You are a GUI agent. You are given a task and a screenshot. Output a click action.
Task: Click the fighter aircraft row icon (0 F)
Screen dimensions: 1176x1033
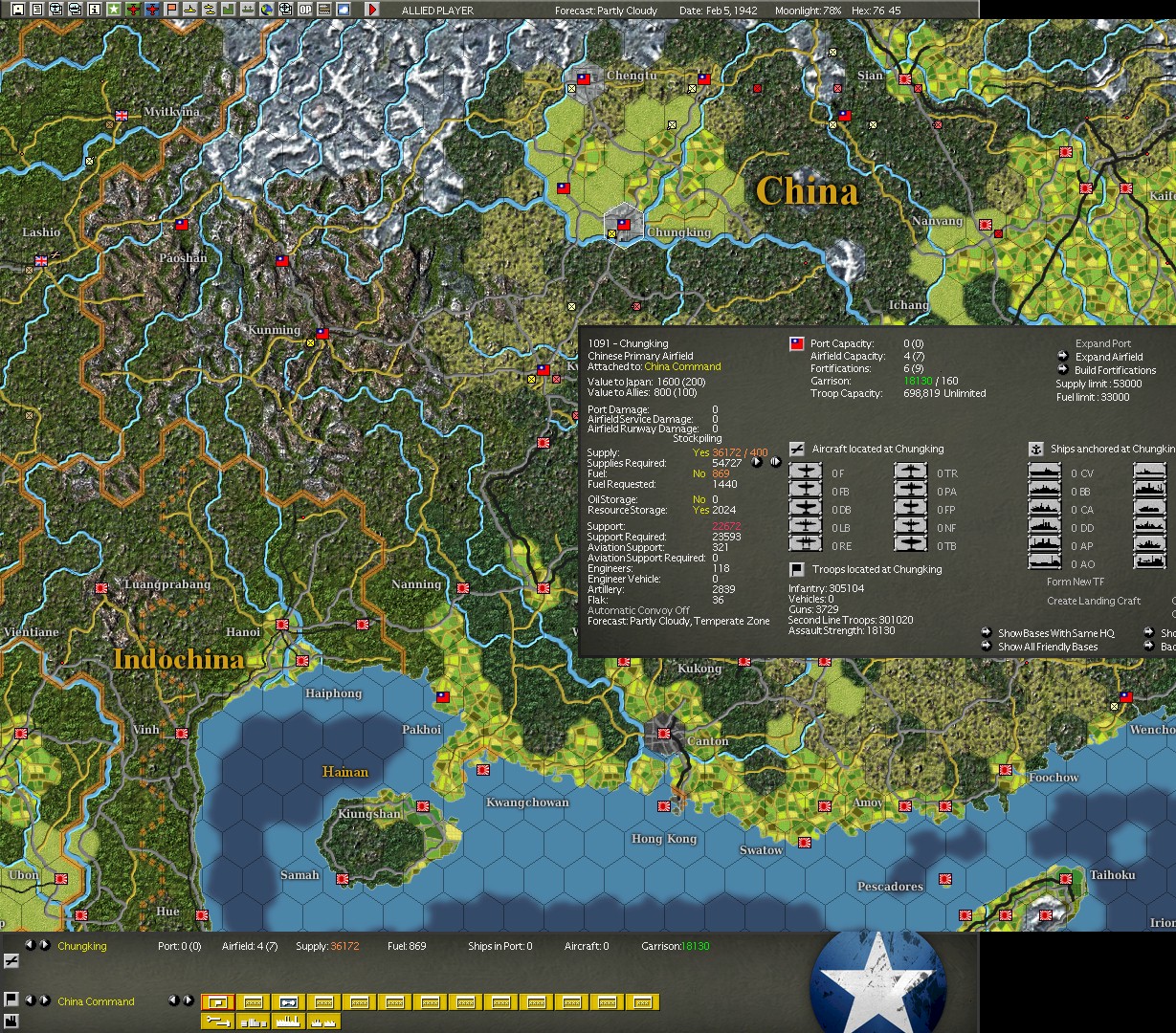coord(806,473)
